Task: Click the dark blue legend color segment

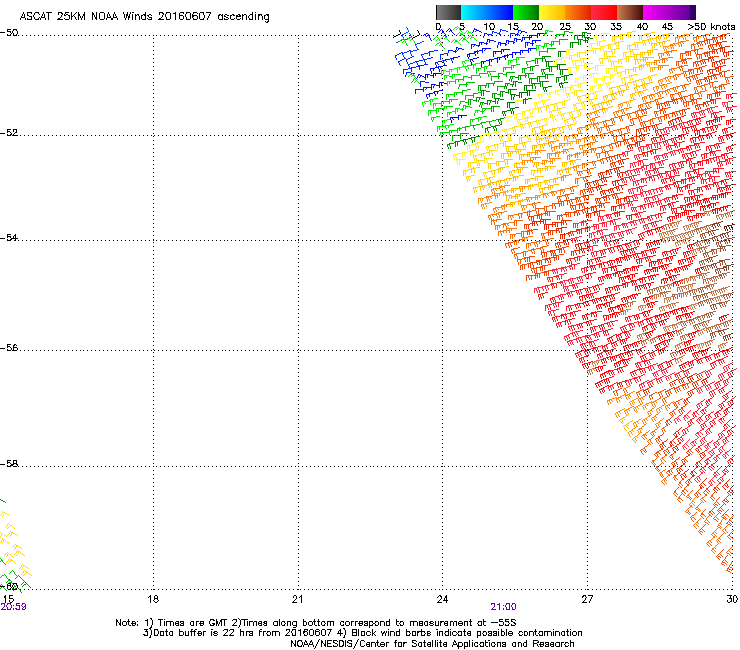Action: pos(499,12)
